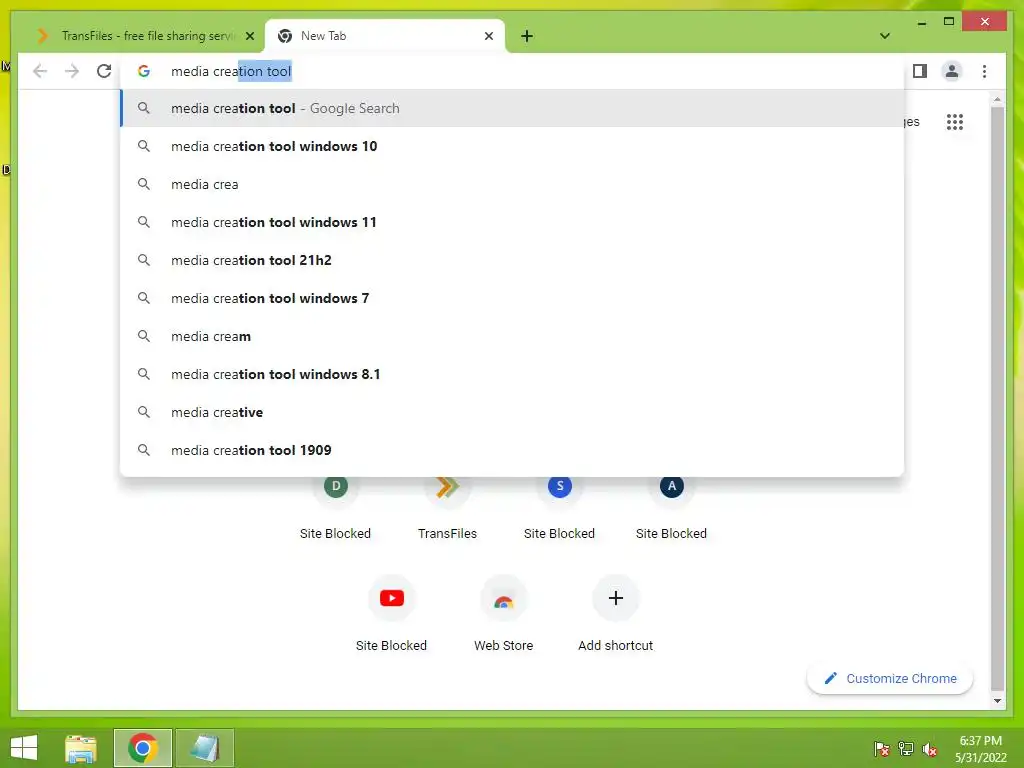The image size is (1024, 768).
Task: Go back using the back arrow
Action: pyautogui.click(x=40, y=71)
